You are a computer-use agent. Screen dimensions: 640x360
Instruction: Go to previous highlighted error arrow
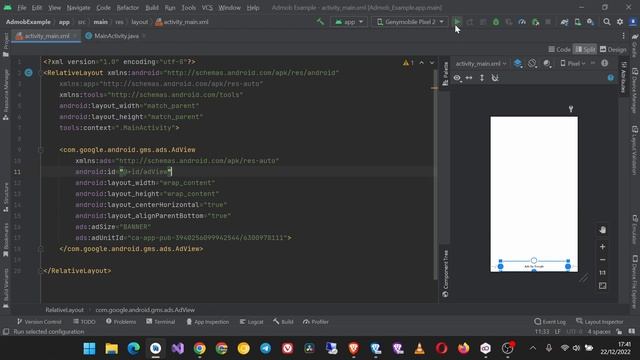(422, 62)
